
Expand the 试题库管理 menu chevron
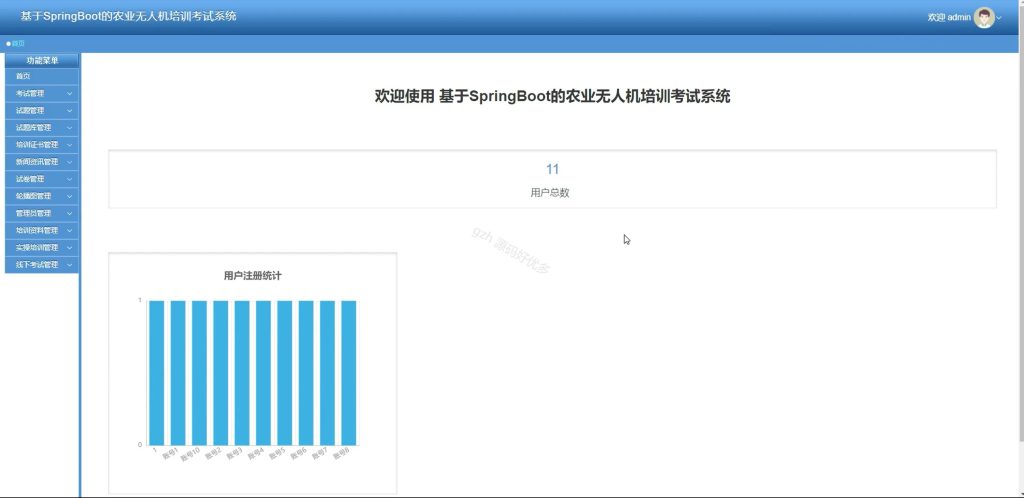tap(69, 128)
